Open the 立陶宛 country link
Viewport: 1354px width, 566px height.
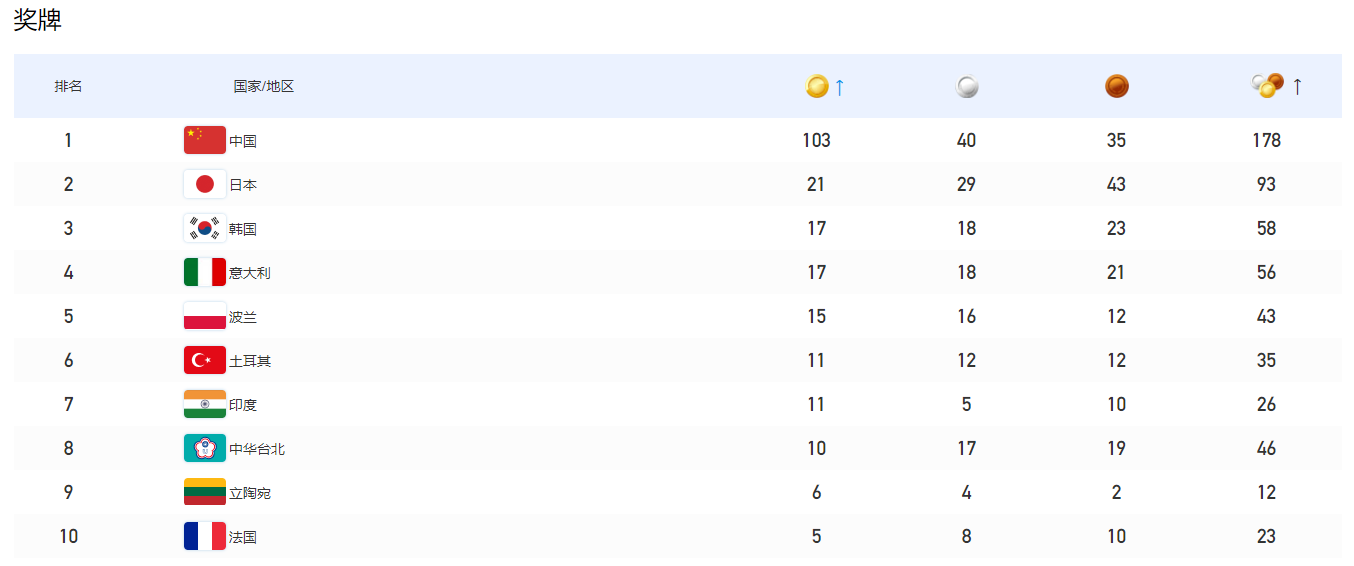click(250, 493)
